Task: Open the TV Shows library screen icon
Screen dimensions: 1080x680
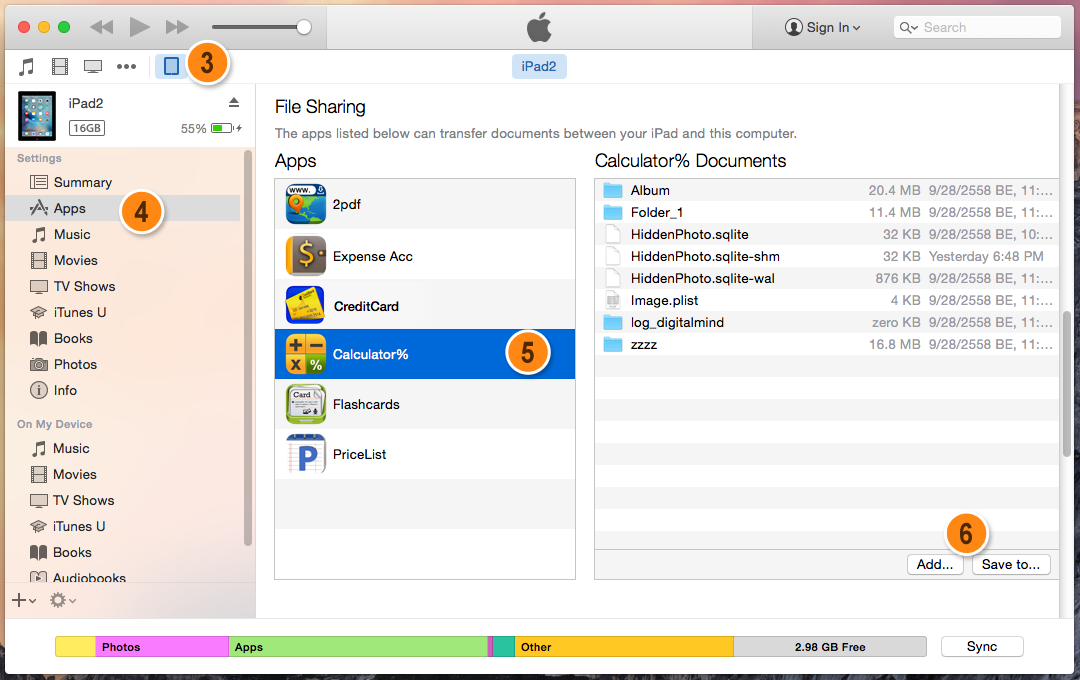Action: coord(93,66)
